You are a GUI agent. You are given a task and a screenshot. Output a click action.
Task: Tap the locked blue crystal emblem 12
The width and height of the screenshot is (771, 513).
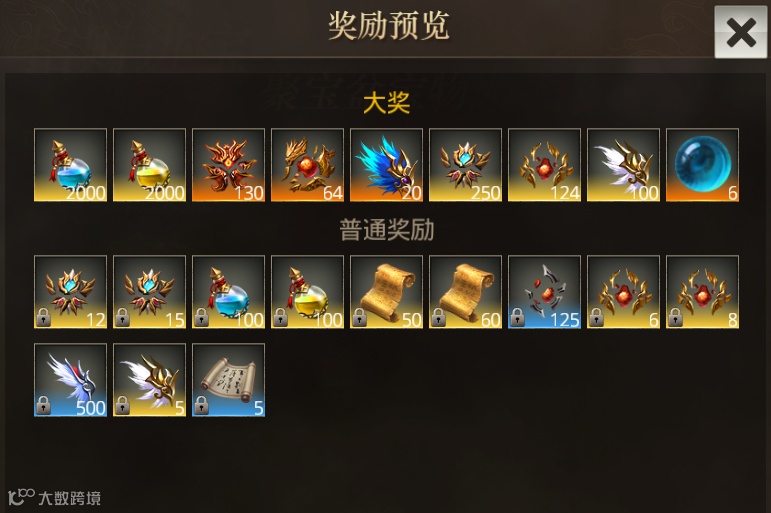tap(70, 292)
